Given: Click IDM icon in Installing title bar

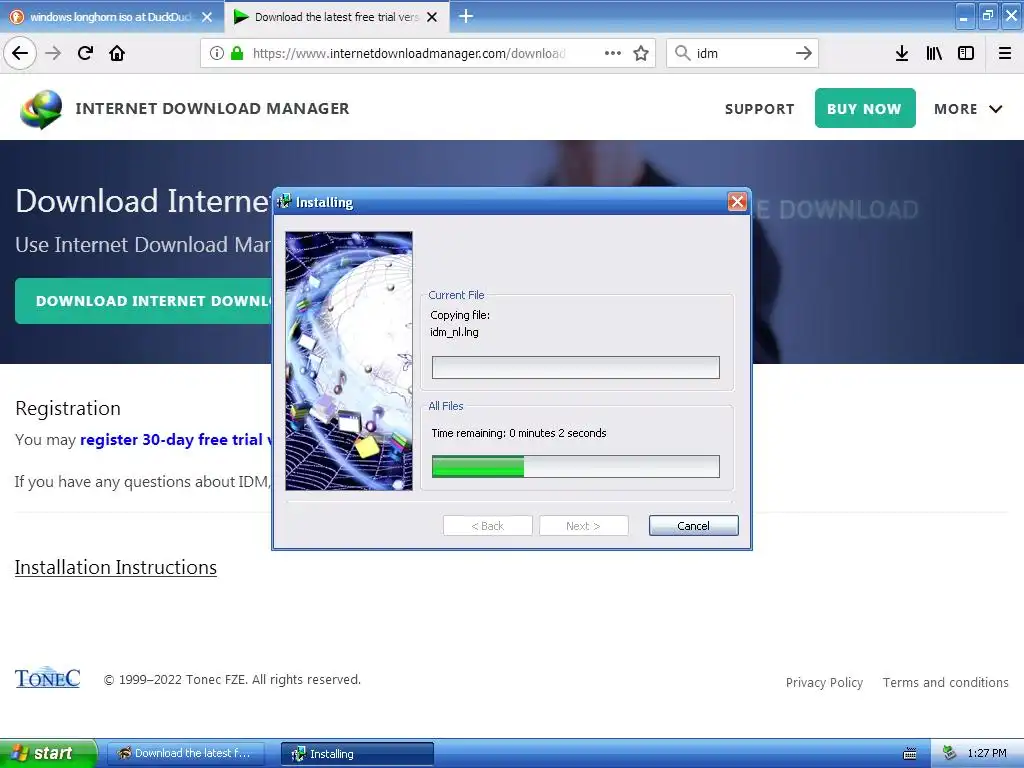Looking at the screenshot, I should tap(283, 201).
